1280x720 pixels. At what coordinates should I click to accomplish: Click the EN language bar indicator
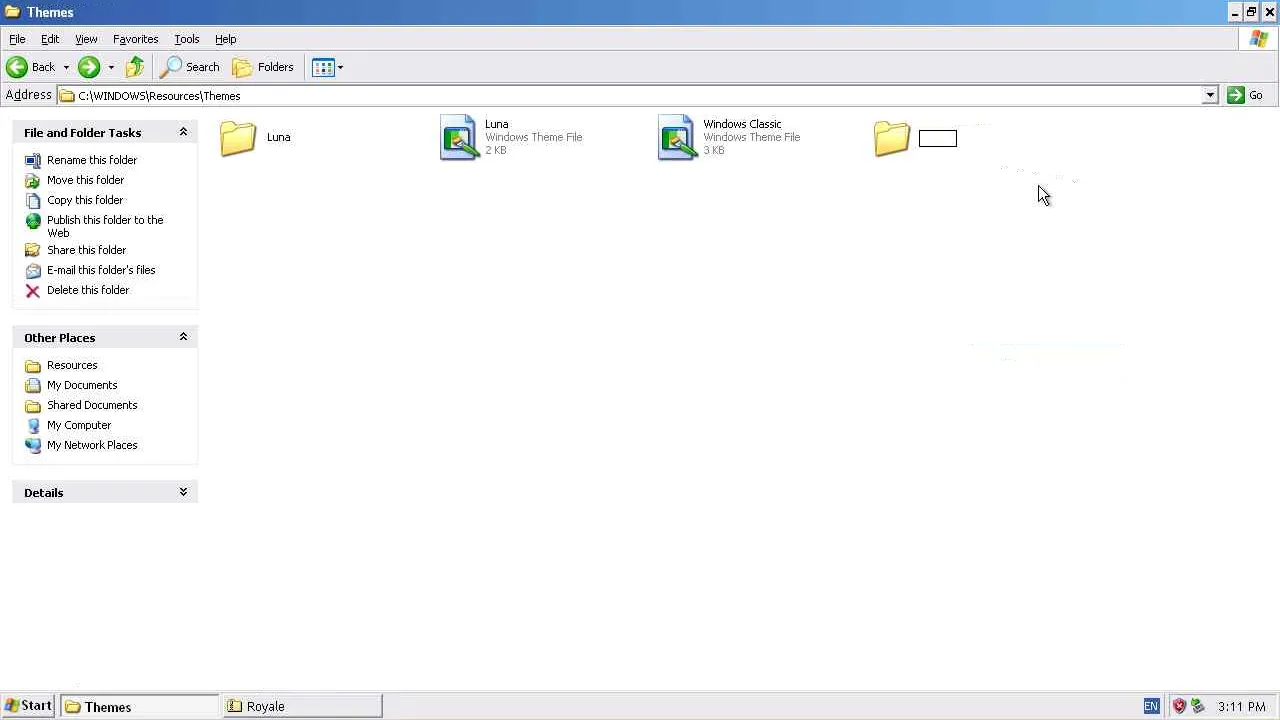(x=1151, y=706)
